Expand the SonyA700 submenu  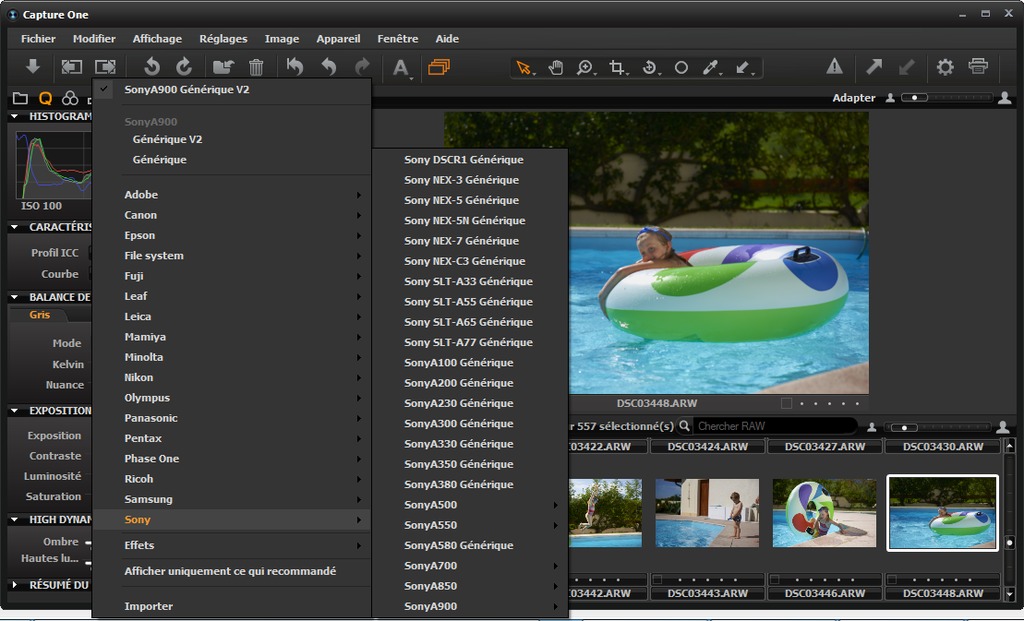coord(430,566)
